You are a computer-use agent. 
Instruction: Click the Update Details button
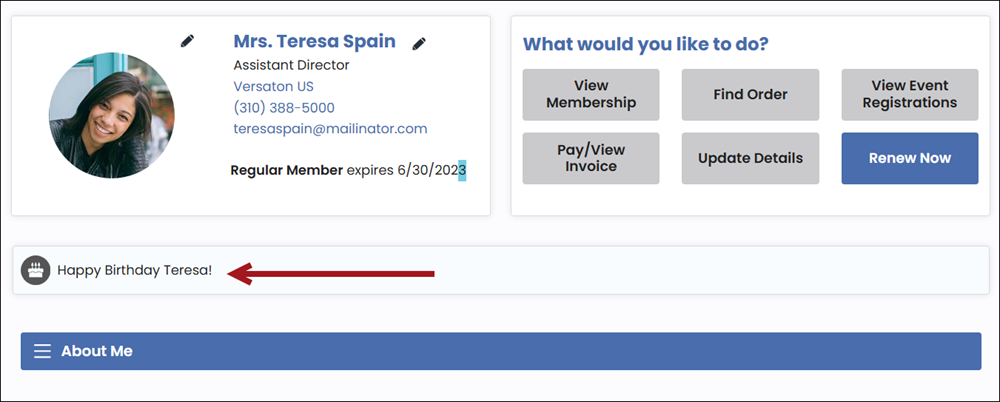(750, 158)
